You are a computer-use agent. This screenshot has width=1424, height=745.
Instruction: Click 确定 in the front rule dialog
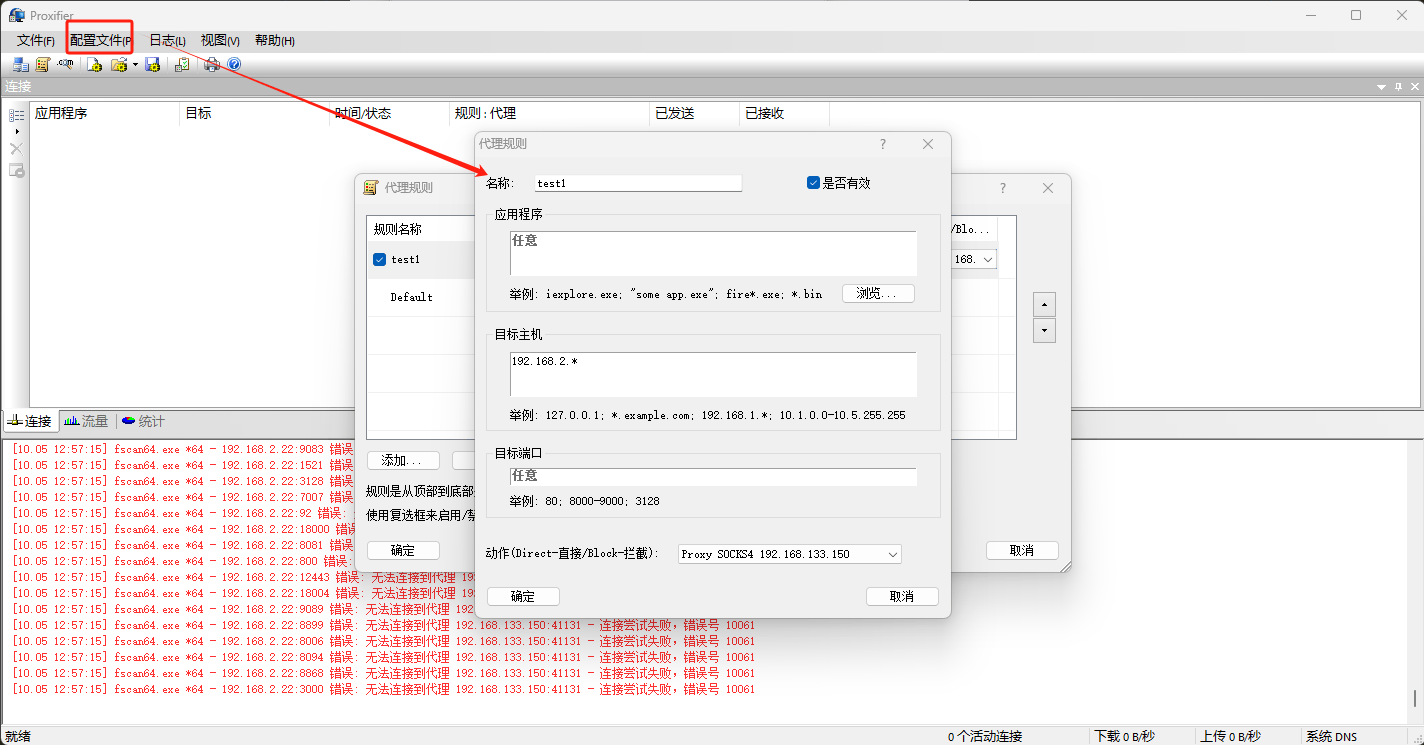click(523, 596)
